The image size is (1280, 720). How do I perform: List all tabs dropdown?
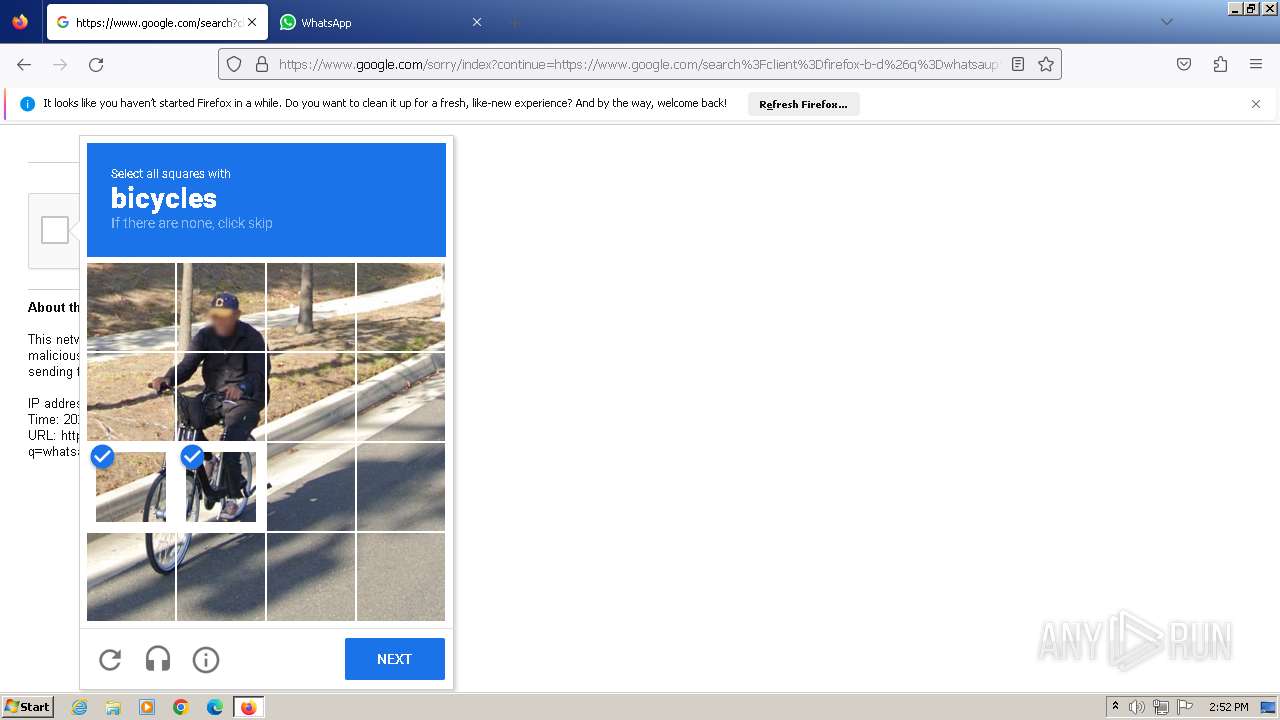[1167, 22]
